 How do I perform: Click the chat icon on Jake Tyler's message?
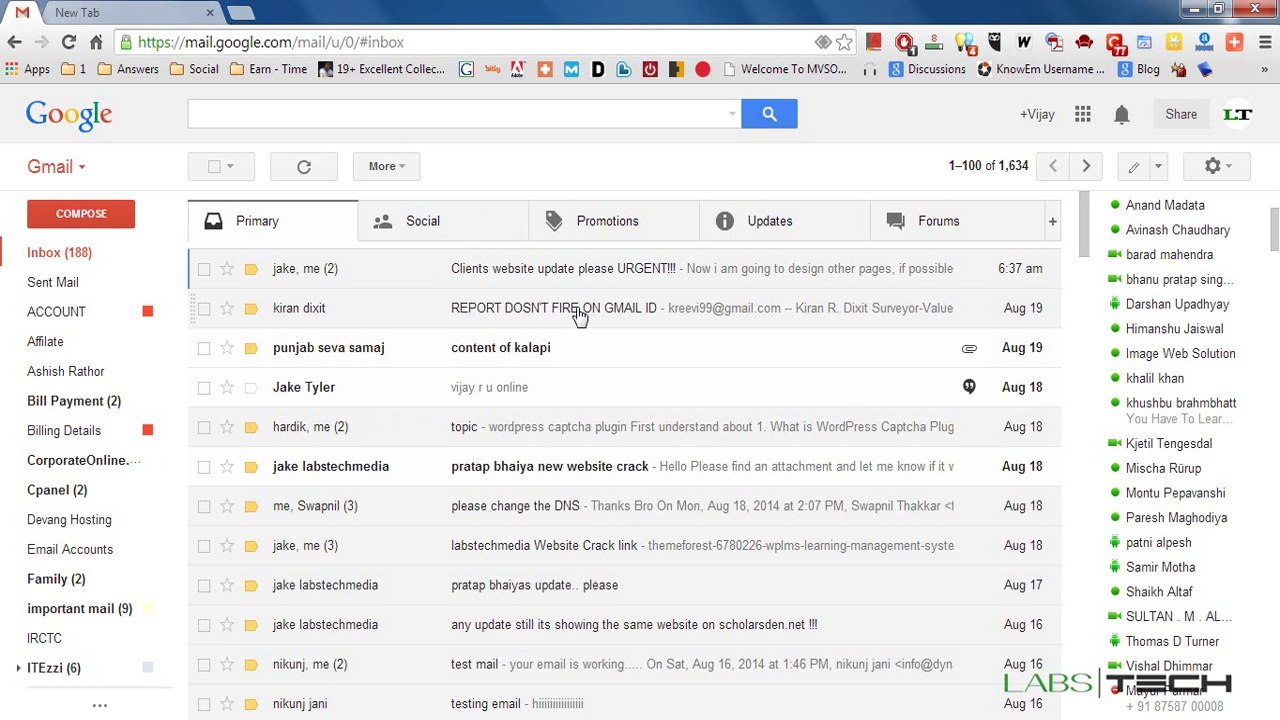point(969,387)
